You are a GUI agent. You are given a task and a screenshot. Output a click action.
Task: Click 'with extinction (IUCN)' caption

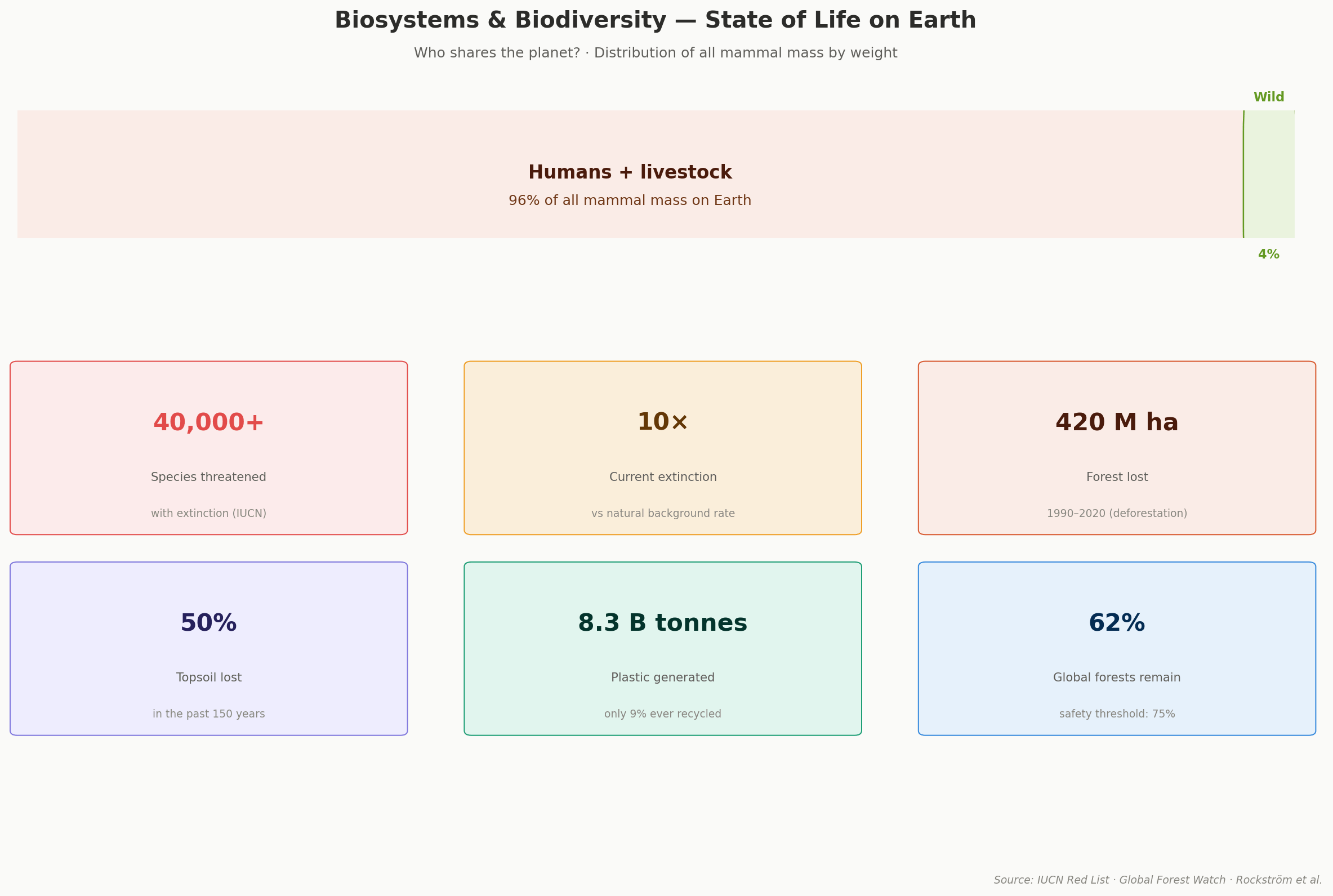(x=208, y=514)
